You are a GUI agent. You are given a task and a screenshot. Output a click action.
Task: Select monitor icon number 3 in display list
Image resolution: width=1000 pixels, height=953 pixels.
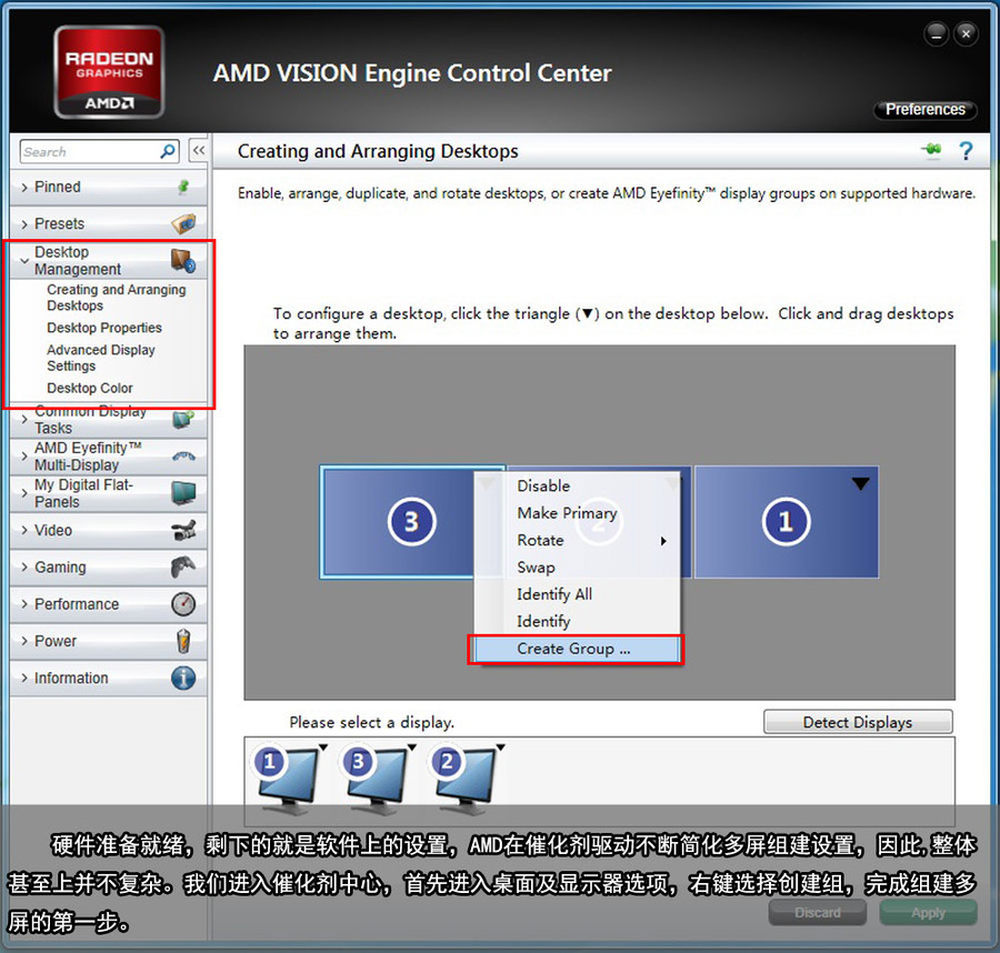click(376, 779)
